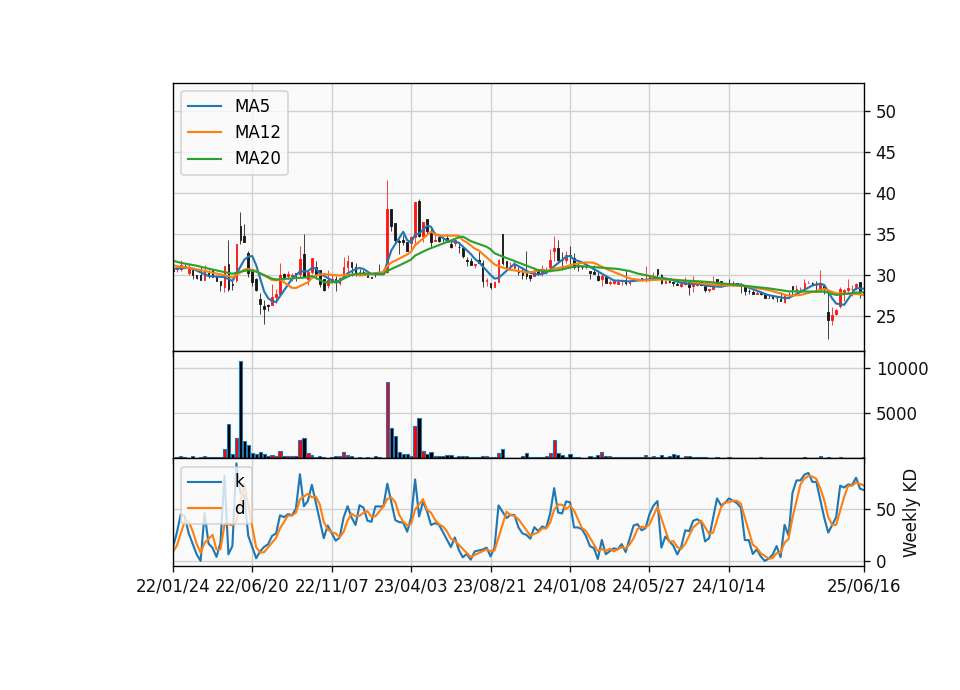Screen dimensions: 960x690
Task: Click the 22/11/07 date tick label
Action: [x=332, y=586]
